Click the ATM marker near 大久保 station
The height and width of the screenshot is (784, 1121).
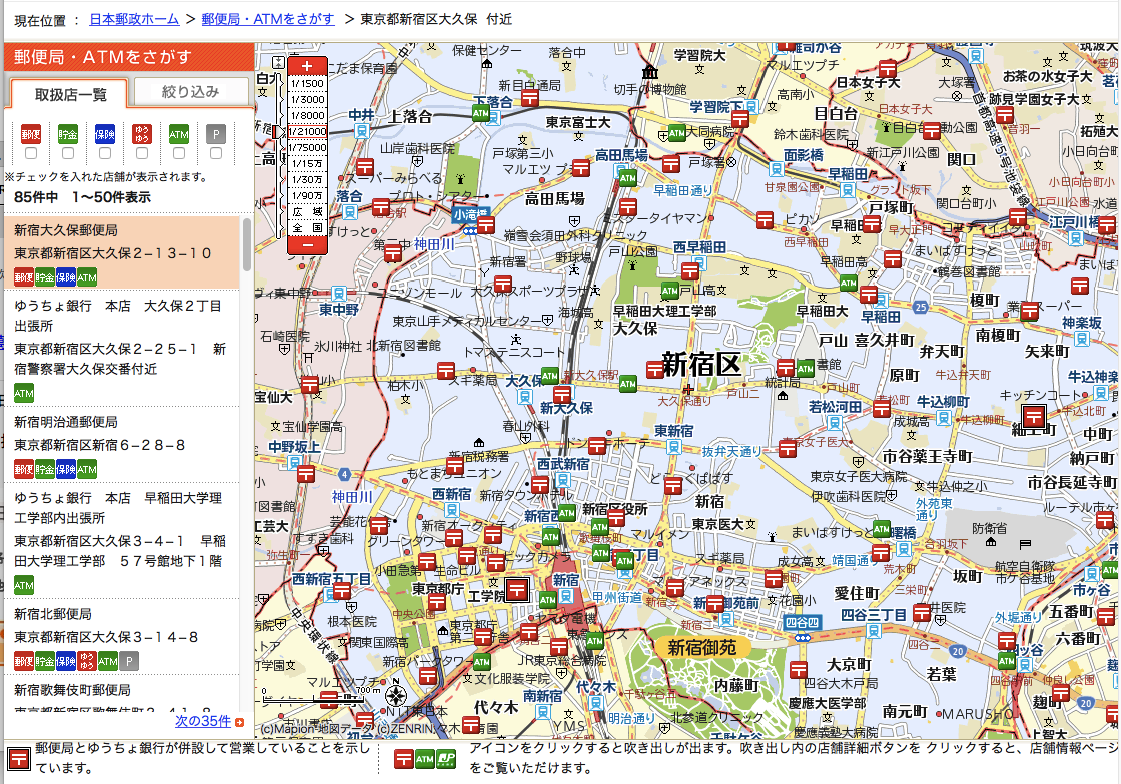point(549,376)
